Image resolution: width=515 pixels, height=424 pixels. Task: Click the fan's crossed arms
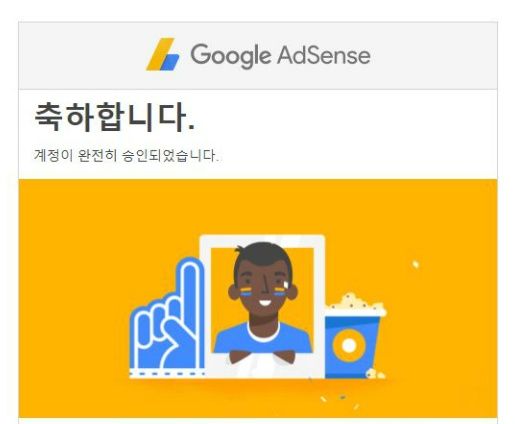(x=262, y=357)
